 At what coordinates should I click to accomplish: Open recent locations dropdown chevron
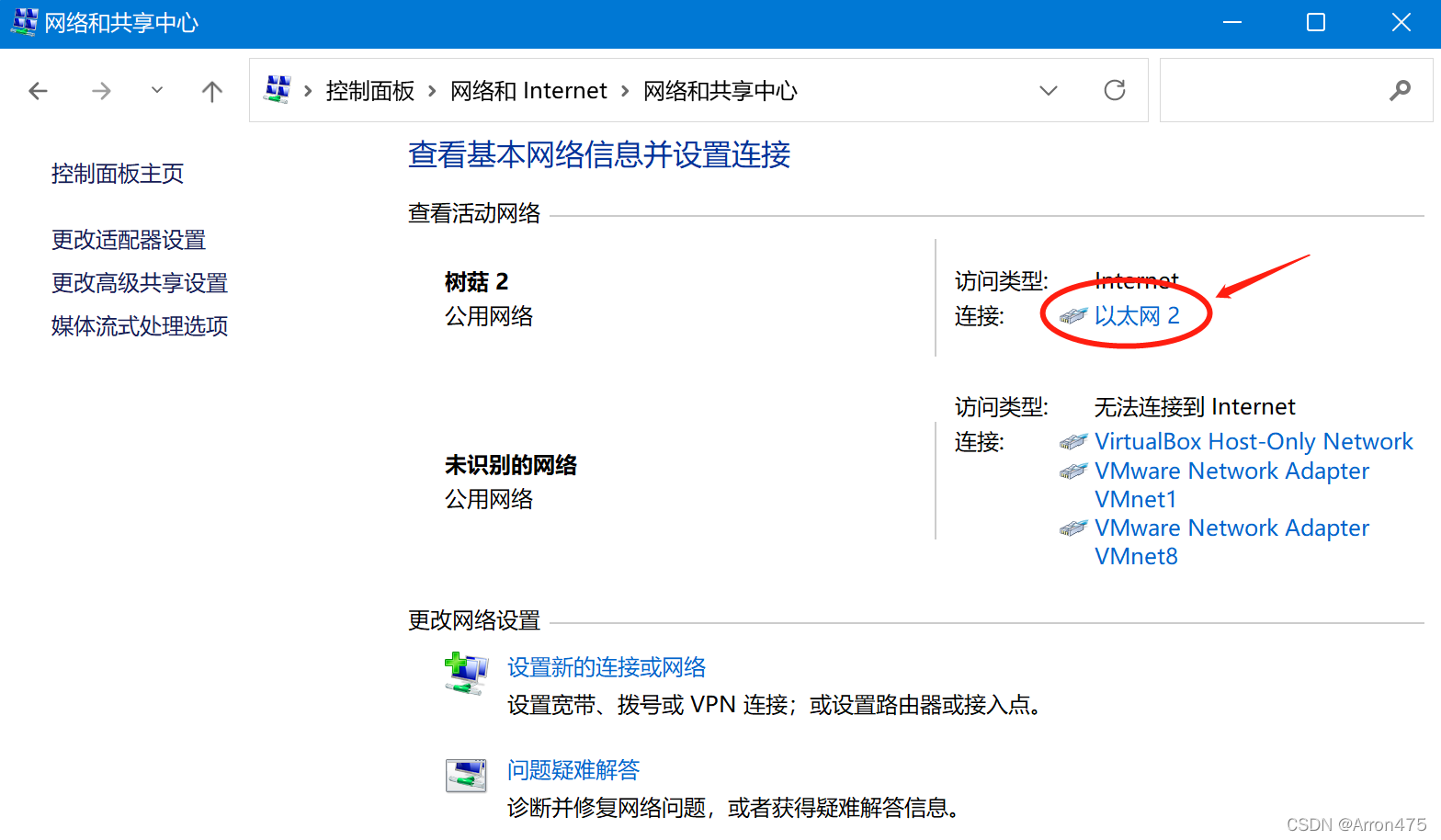[157, 90]
